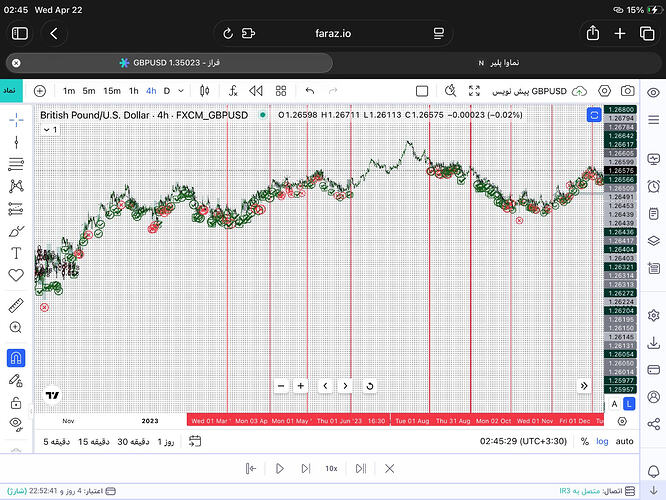Undo the last chart action

(x=310, y=91)
